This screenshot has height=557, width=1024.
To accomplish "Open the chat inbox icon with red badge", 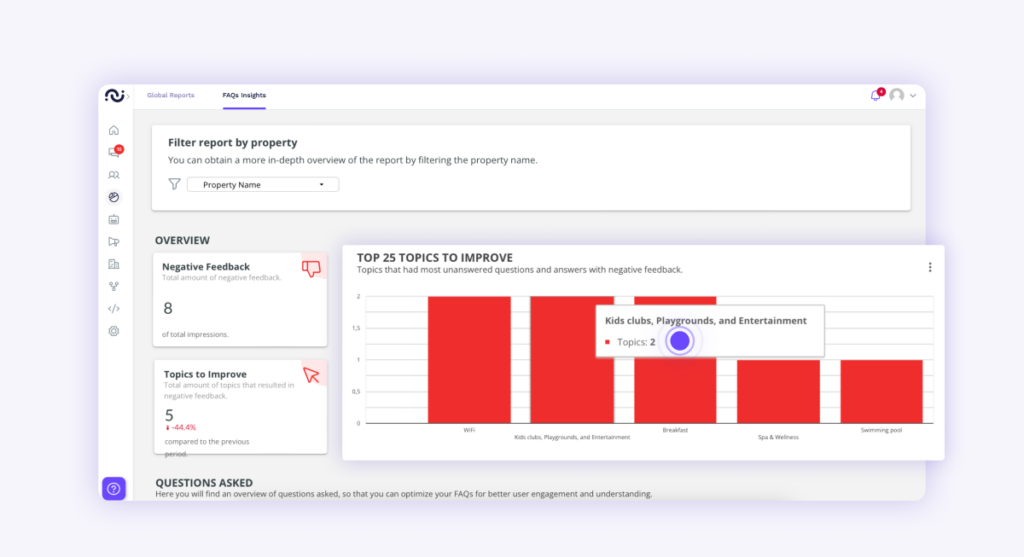I will click(x=114, y=152).
